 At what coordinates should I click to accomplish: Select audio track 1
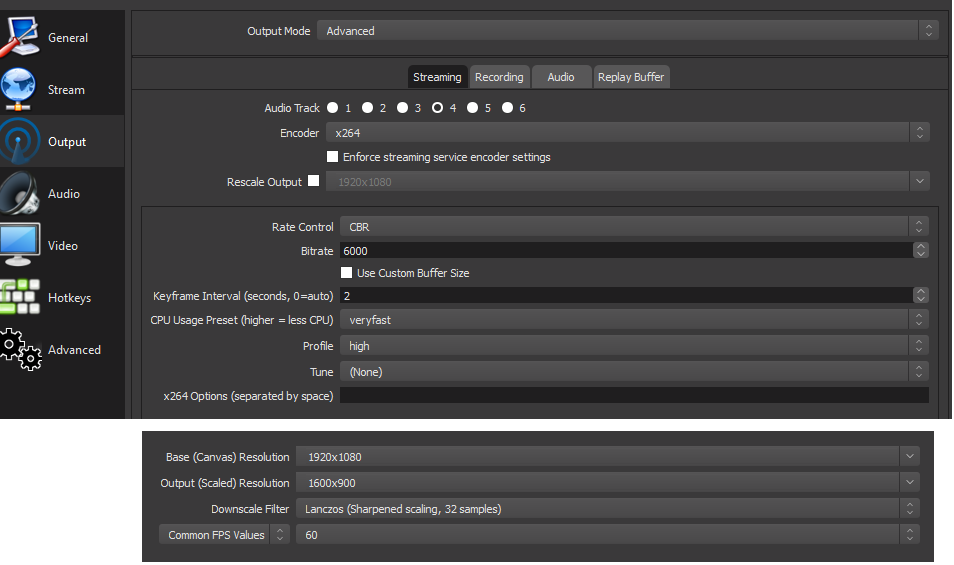point(332,108)
